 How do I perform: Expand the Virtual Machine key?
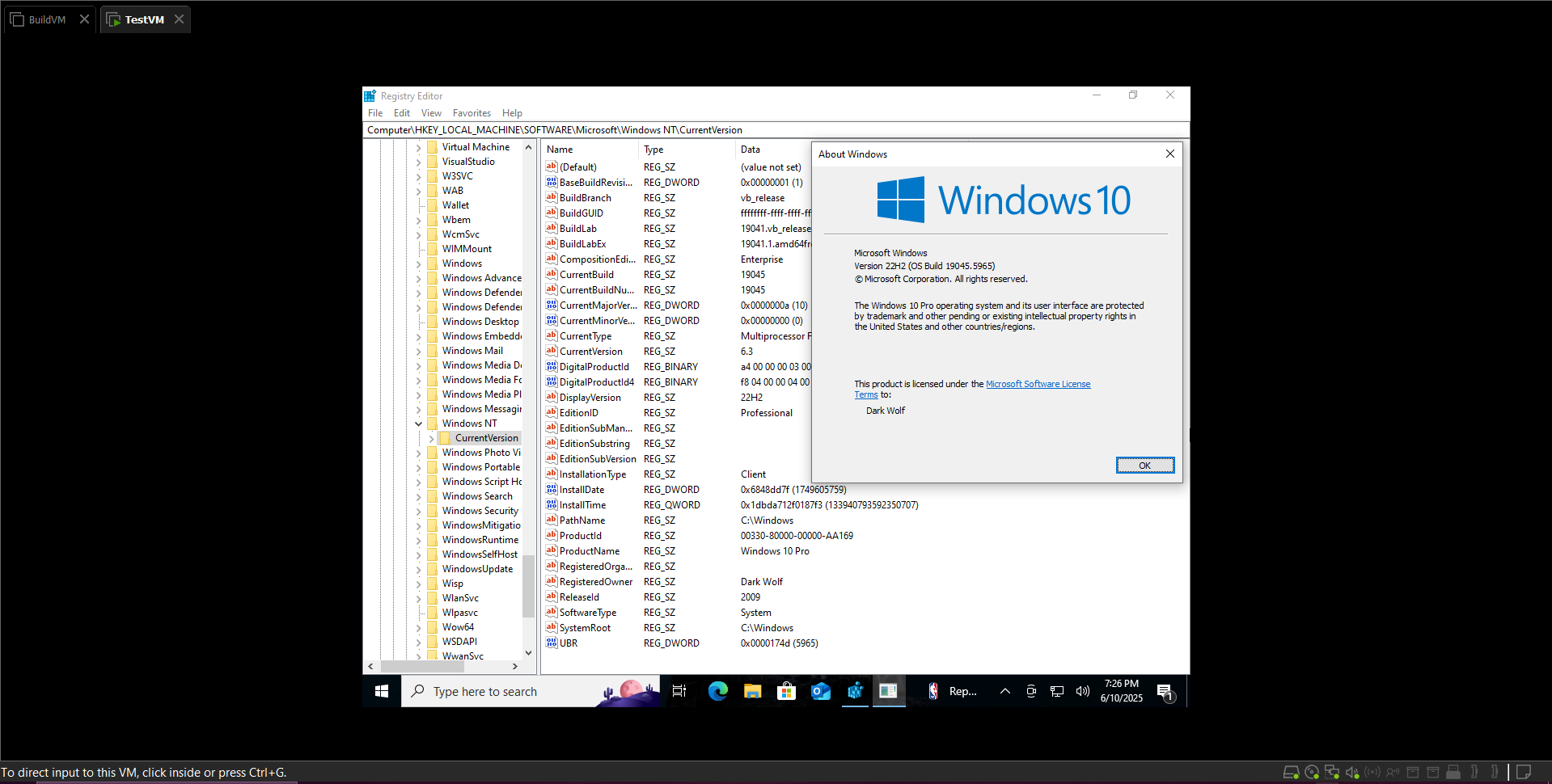[x=418, y=147]
